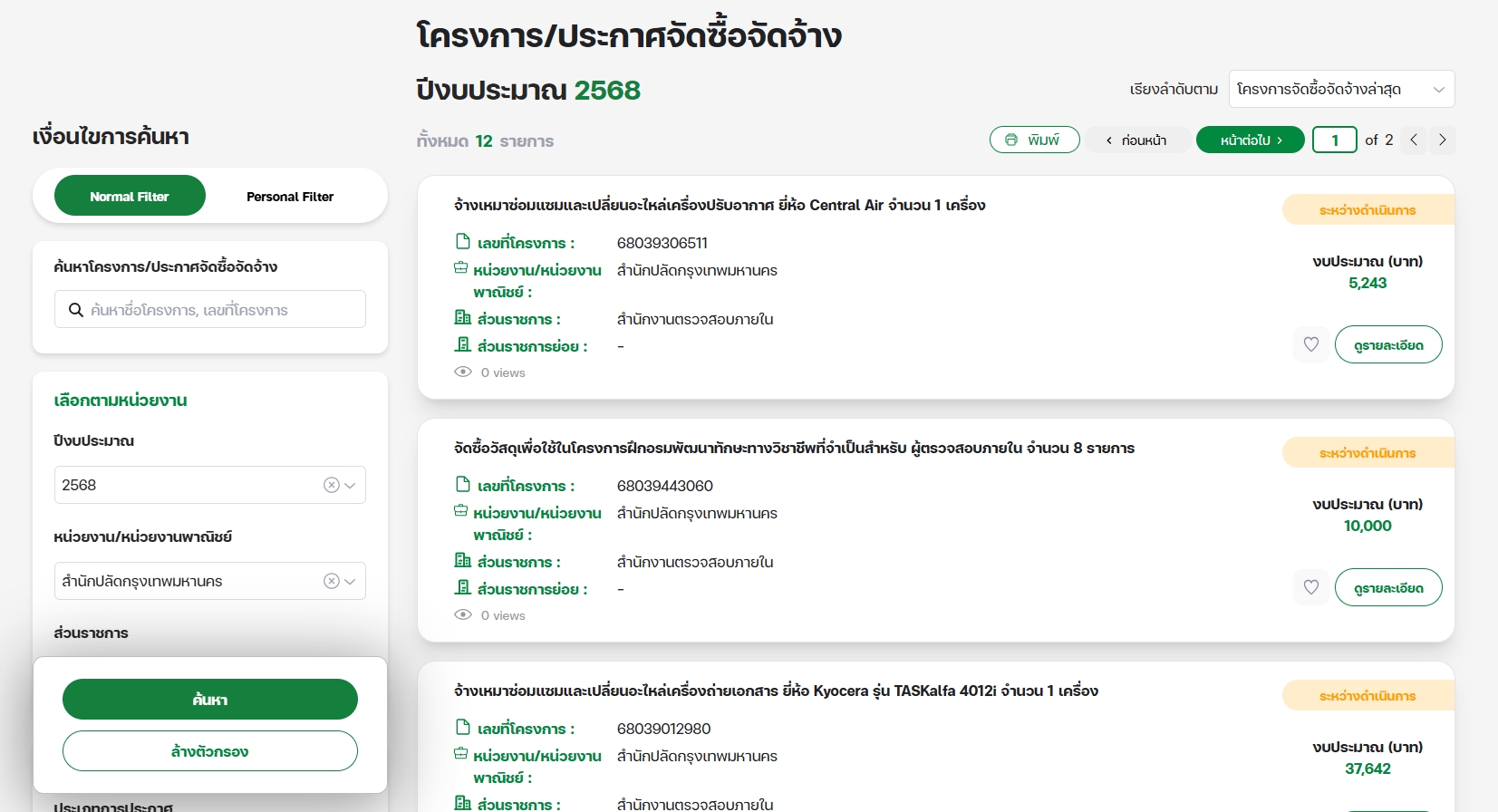The image size is (1498, 812).
Task: Clear the สำนักปลัดกรุงเทพมหานคร agency selection
Action: click(331, 581)
